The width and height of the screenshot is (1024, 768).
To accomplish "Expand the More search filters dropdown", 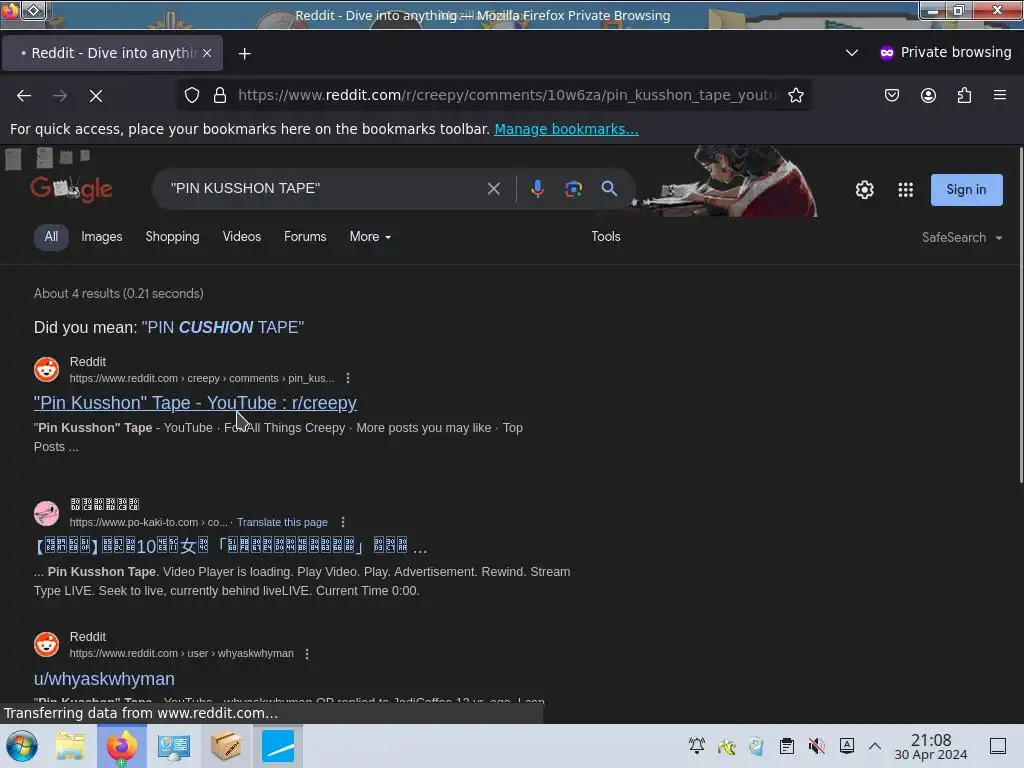I will click(x=370, y=237).
